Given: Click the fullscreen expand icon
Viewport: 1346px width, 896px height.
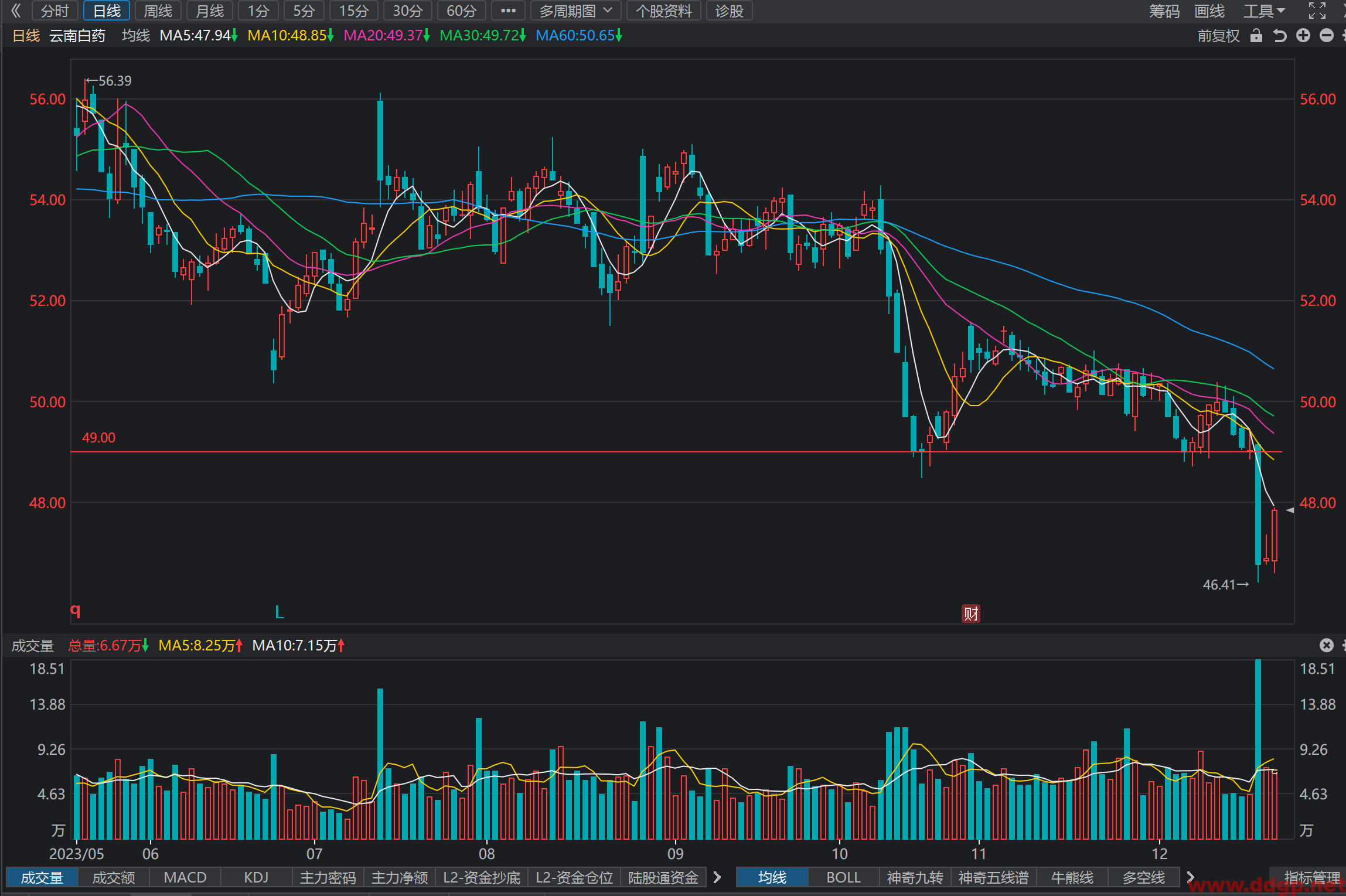Looking at the screenshot, I should tap(1317, 11).
